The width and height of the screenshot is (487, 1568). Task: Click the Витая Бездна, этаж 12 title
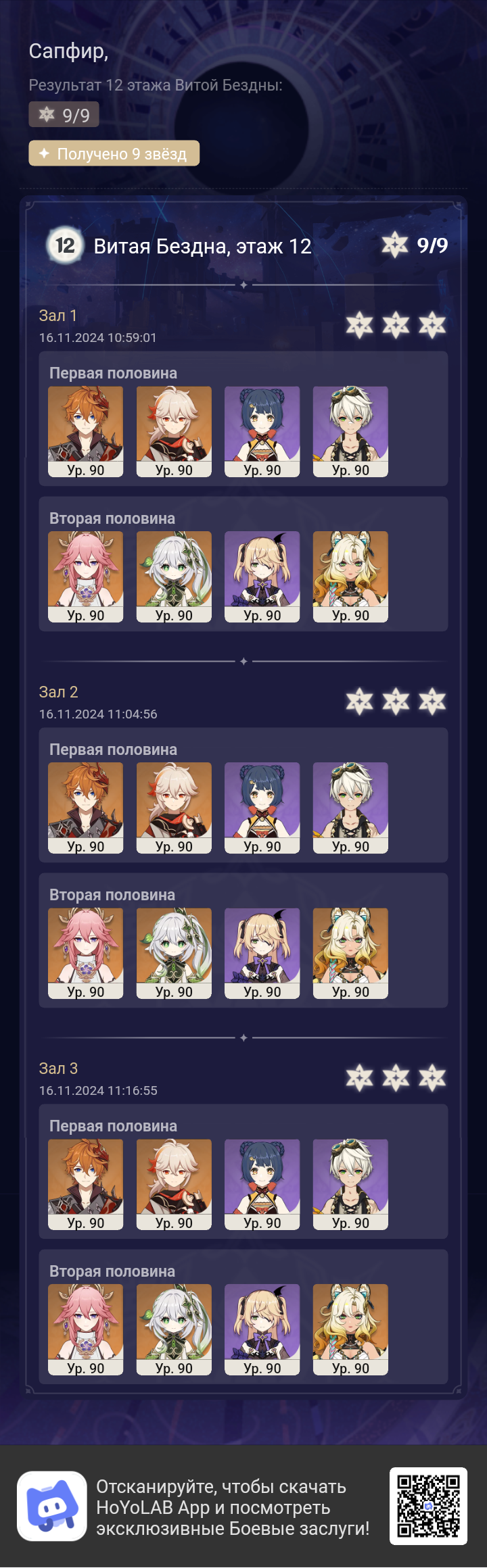pos(203,246)
